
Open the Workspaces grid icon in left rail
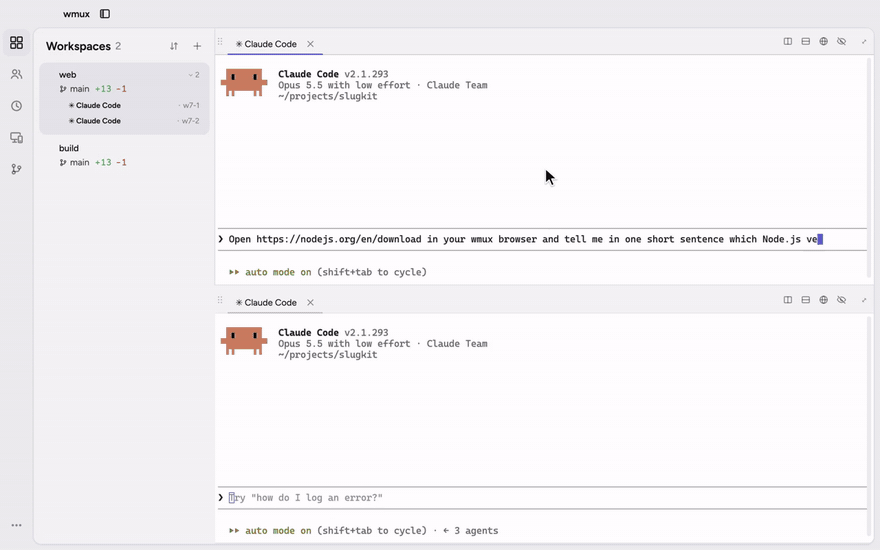click(x=17, y=43)
